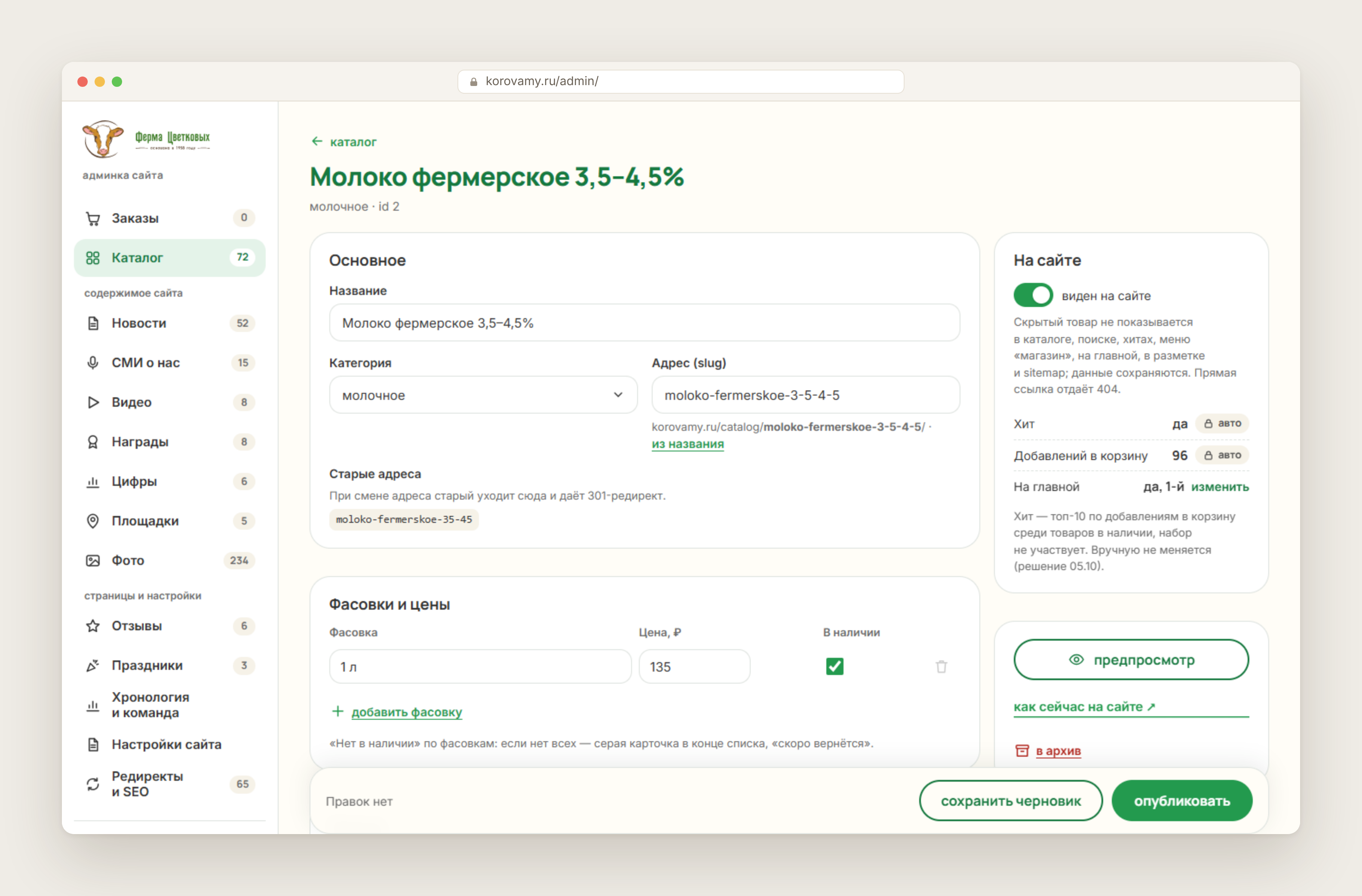Image resolution: width=1362 pixels, height=896 pixels.
Task: Click the archive box icon before в архив
Action: click(1022, 751)
